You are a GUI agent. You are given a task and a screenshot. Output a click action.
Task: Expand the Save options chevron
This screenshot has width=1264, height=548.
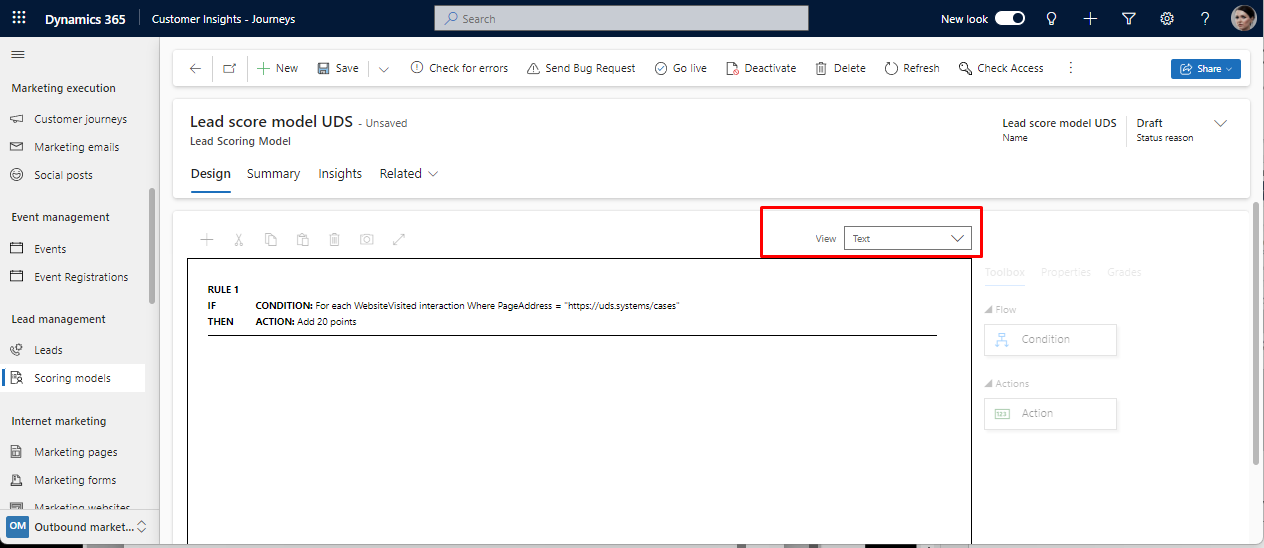point(384,68)
